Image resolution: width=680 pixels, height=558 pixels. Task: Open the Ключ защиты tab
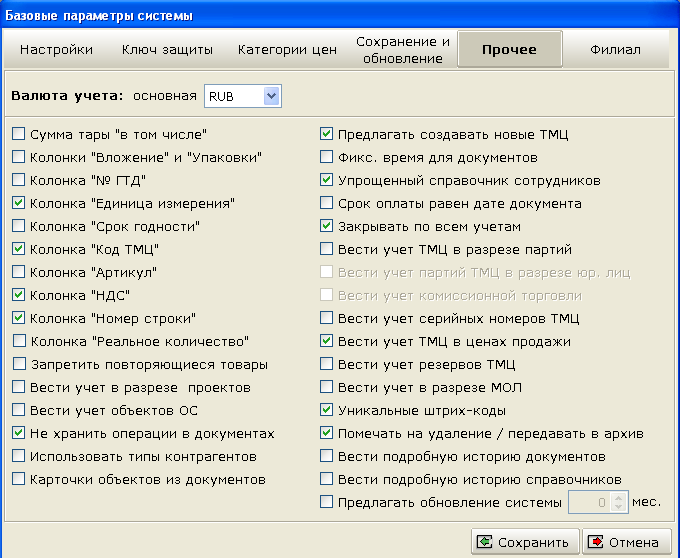[x=167, y=50]
